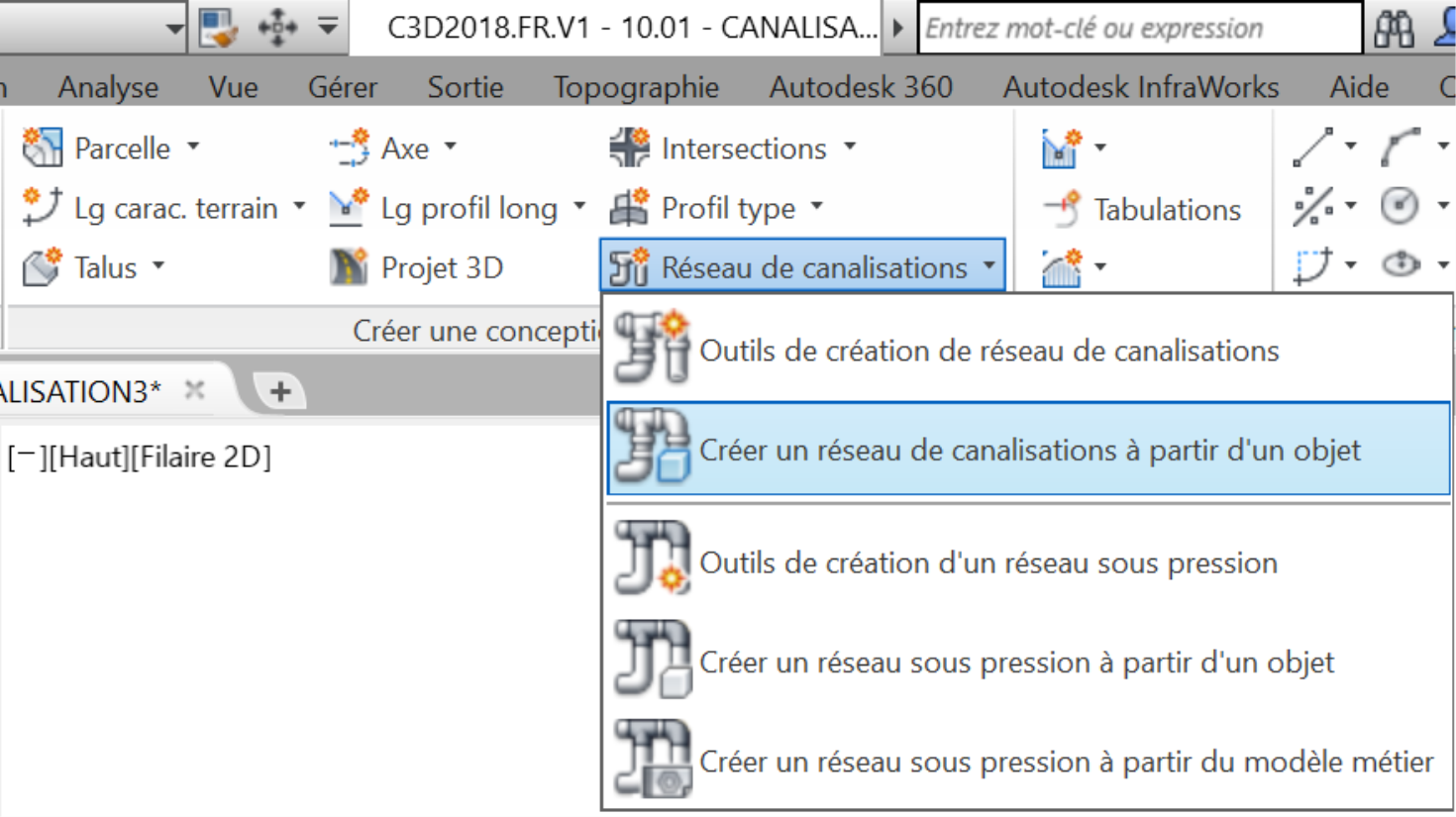1456x817 pixels.
Task: Open the Lg profil long dropdown
Action: click(x=579, y=207)
